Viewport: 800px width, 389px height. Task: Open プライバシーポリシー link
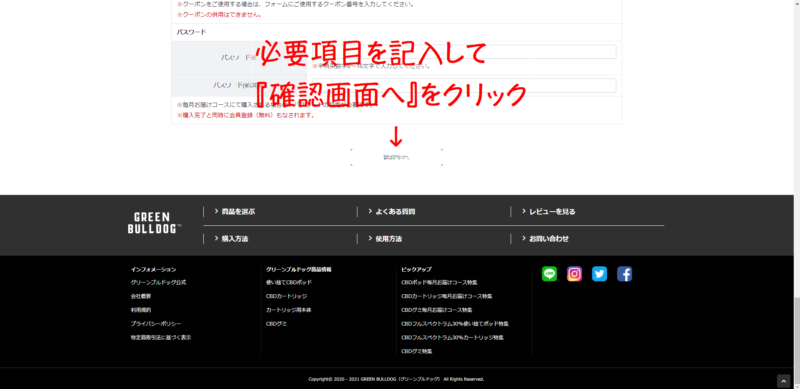coord(156,324)
